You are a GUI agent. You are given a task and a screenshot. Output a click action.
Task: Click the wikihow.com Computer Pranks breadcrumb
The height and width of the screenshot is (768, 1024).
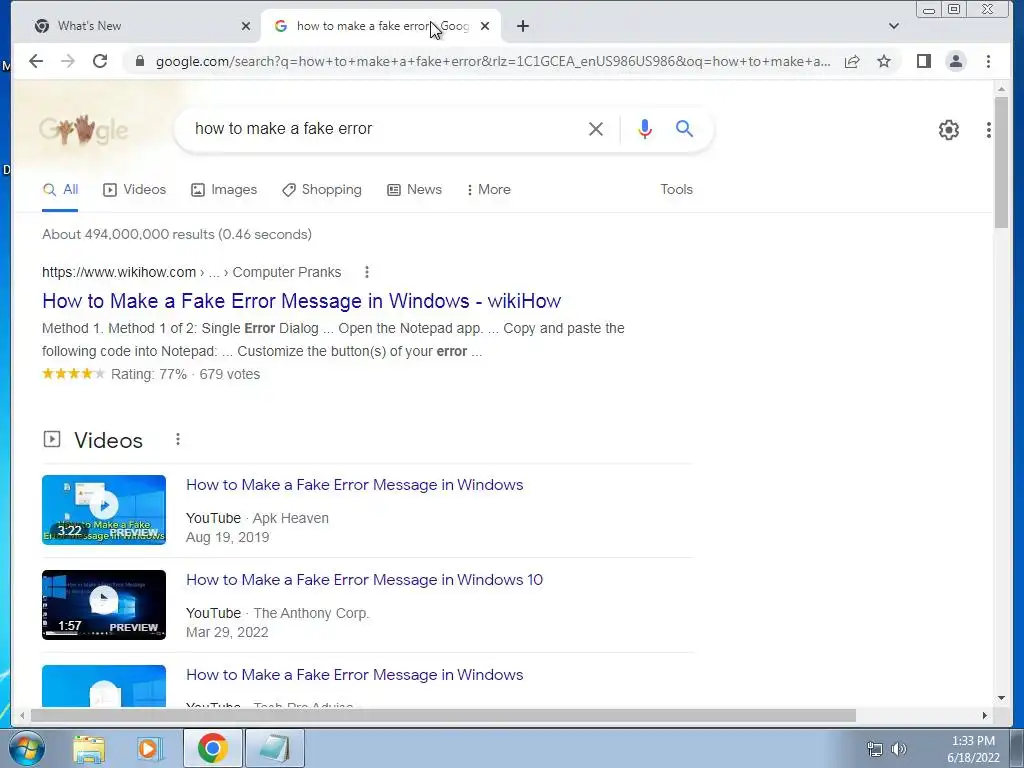[x=191, y=272]
